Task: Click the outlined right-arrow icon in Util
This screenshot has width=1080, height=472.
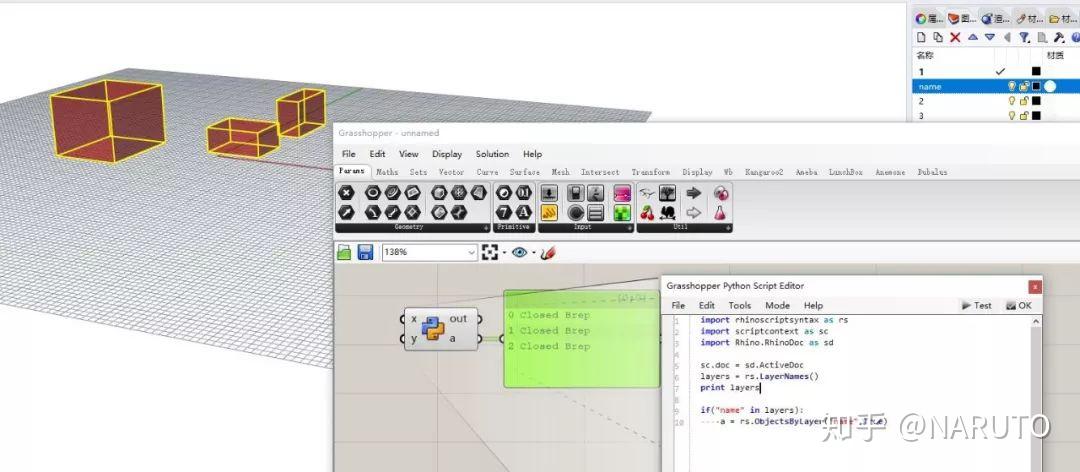Action: pos(694,212)
